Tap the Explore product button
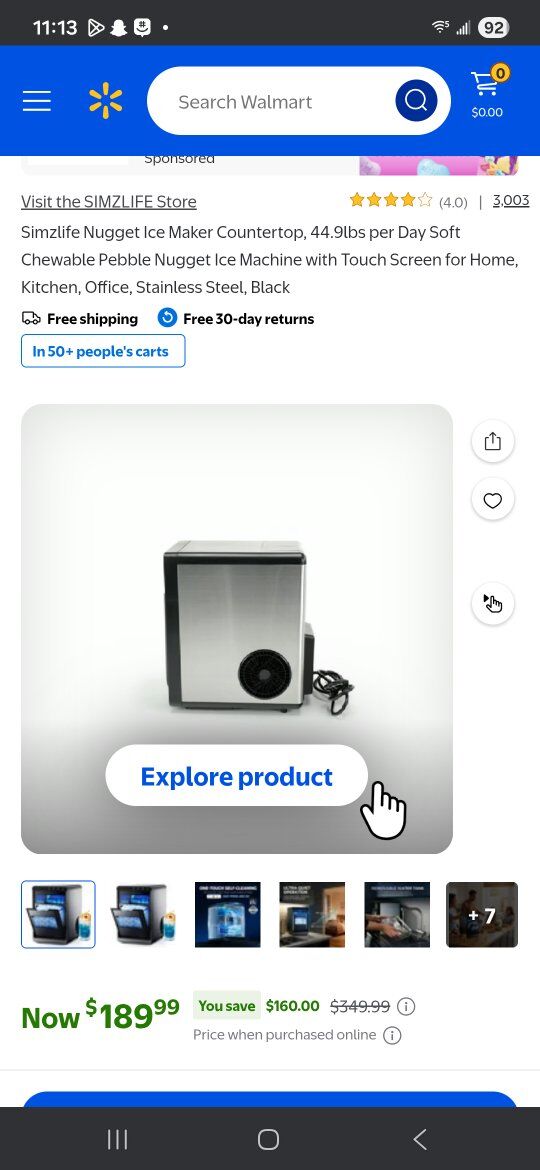 pyautogui.click(x=236, y=776)
